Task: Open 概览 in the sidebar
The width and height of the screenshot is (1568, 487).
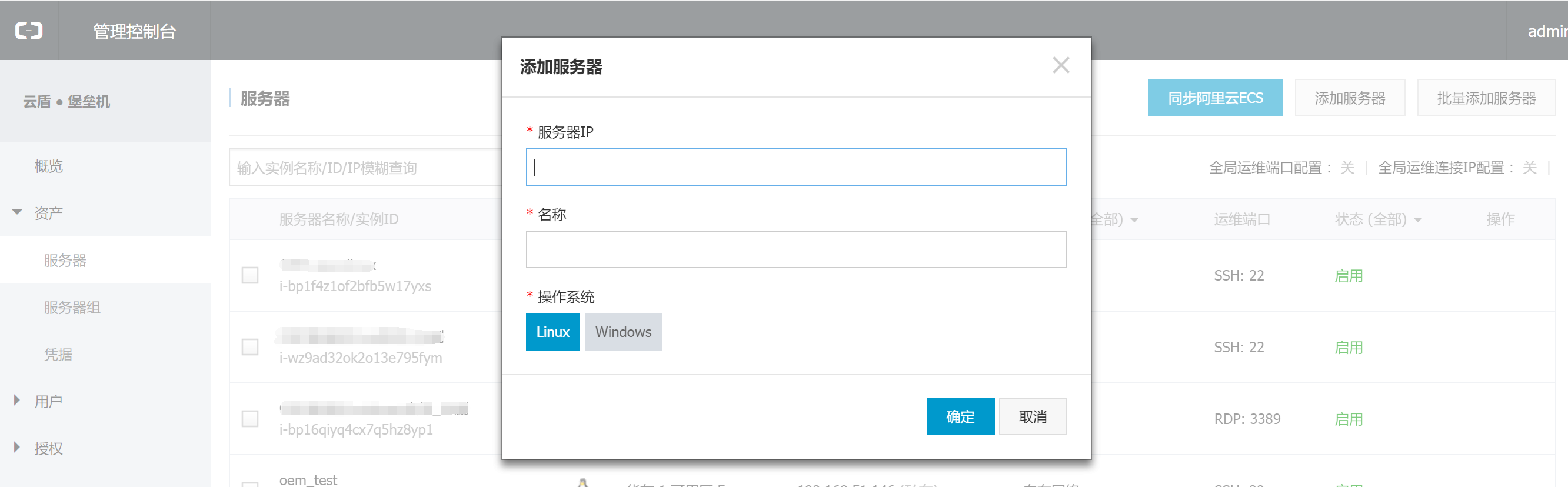Action: click(49, 166)
